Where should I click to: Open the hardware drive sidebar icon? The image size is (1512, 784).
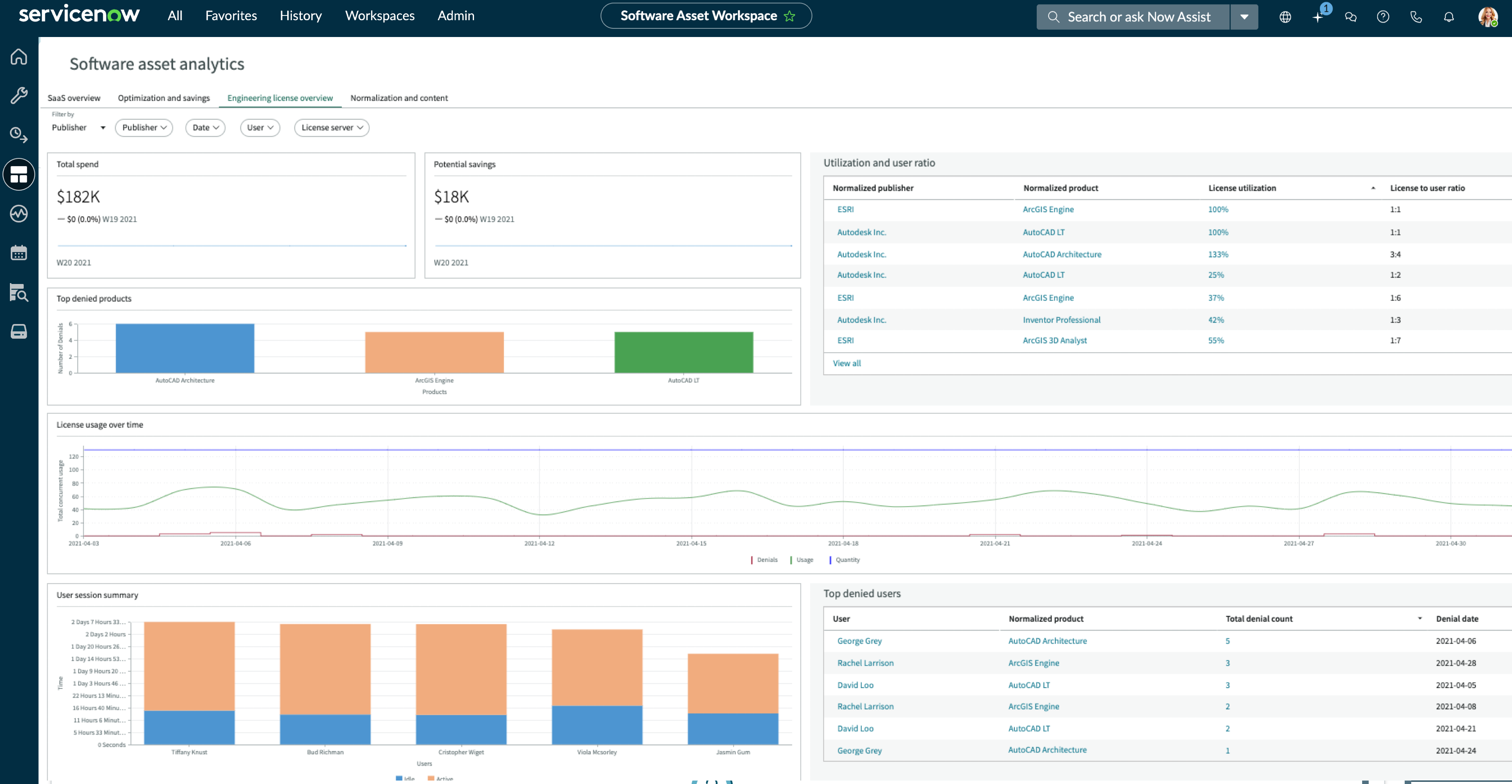click(x=19, y=332)
